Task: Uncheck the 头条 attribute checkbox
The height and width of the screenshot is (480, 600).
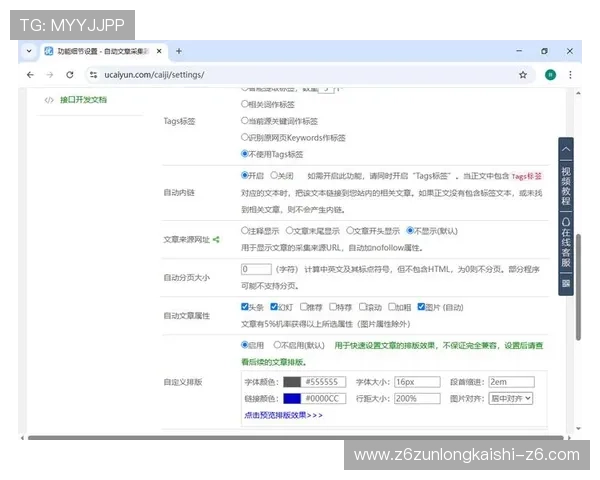Action: [x=245, y=307]
